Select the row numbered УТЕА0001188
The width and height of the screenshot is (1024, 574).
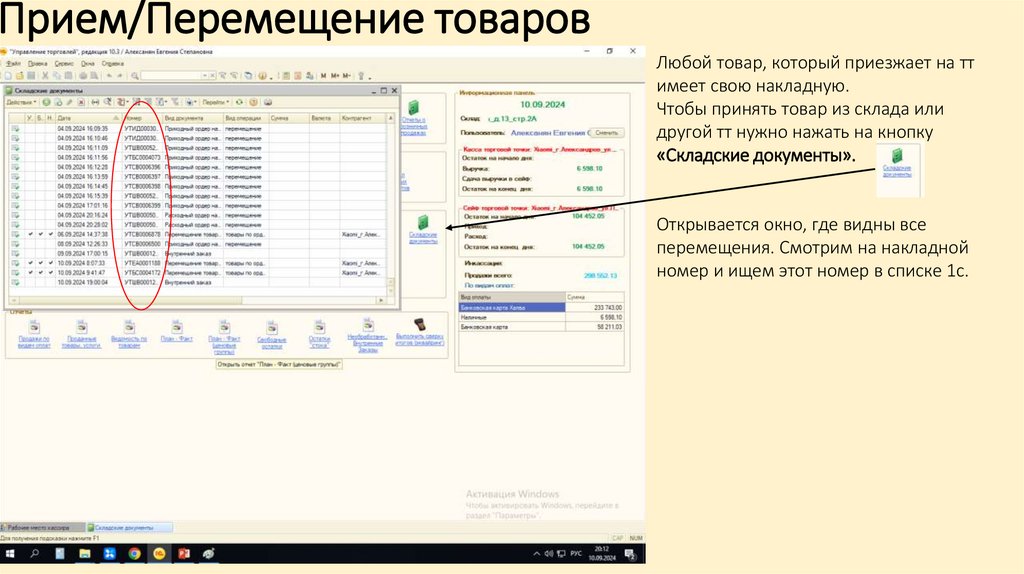(x=197, y=263)
